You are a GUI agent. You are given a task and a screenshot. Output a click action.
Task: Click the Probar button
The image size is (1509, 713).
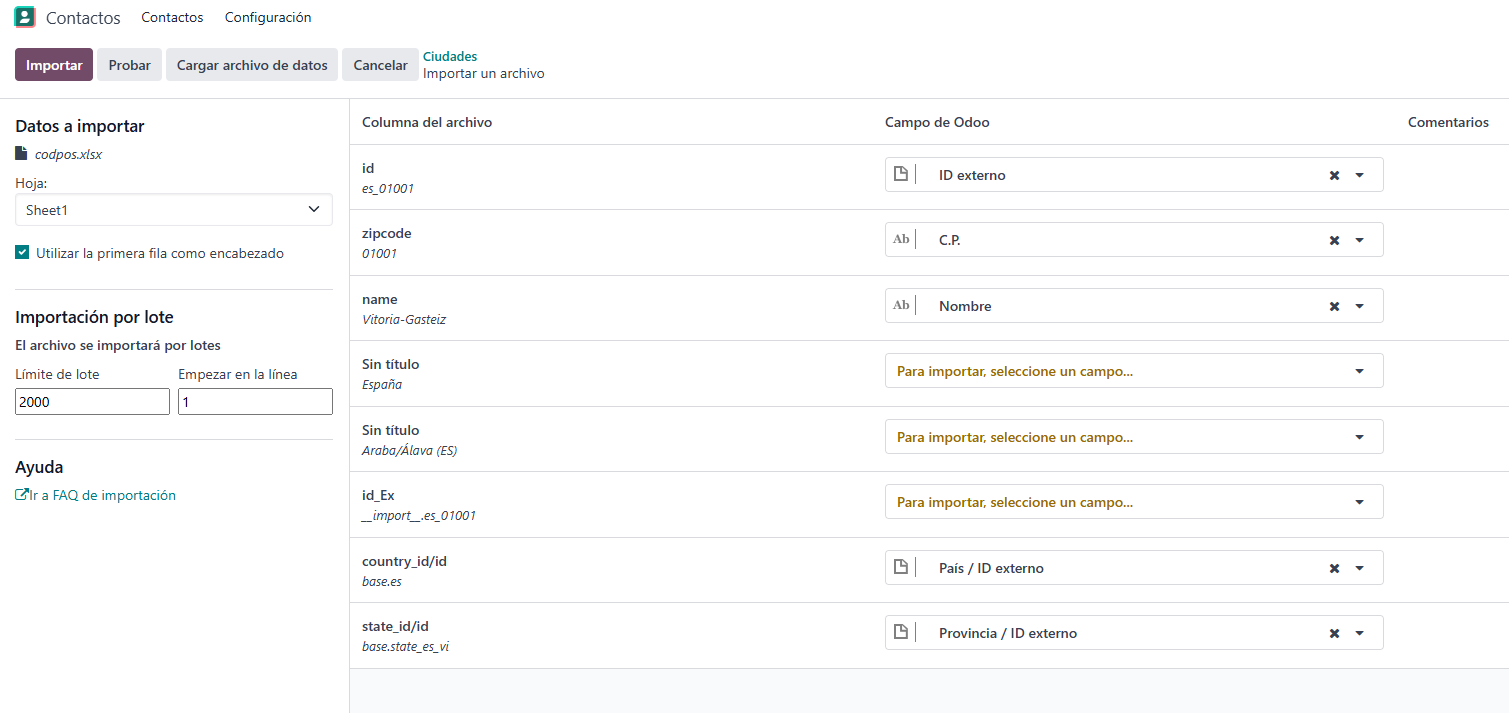point(129,65)
